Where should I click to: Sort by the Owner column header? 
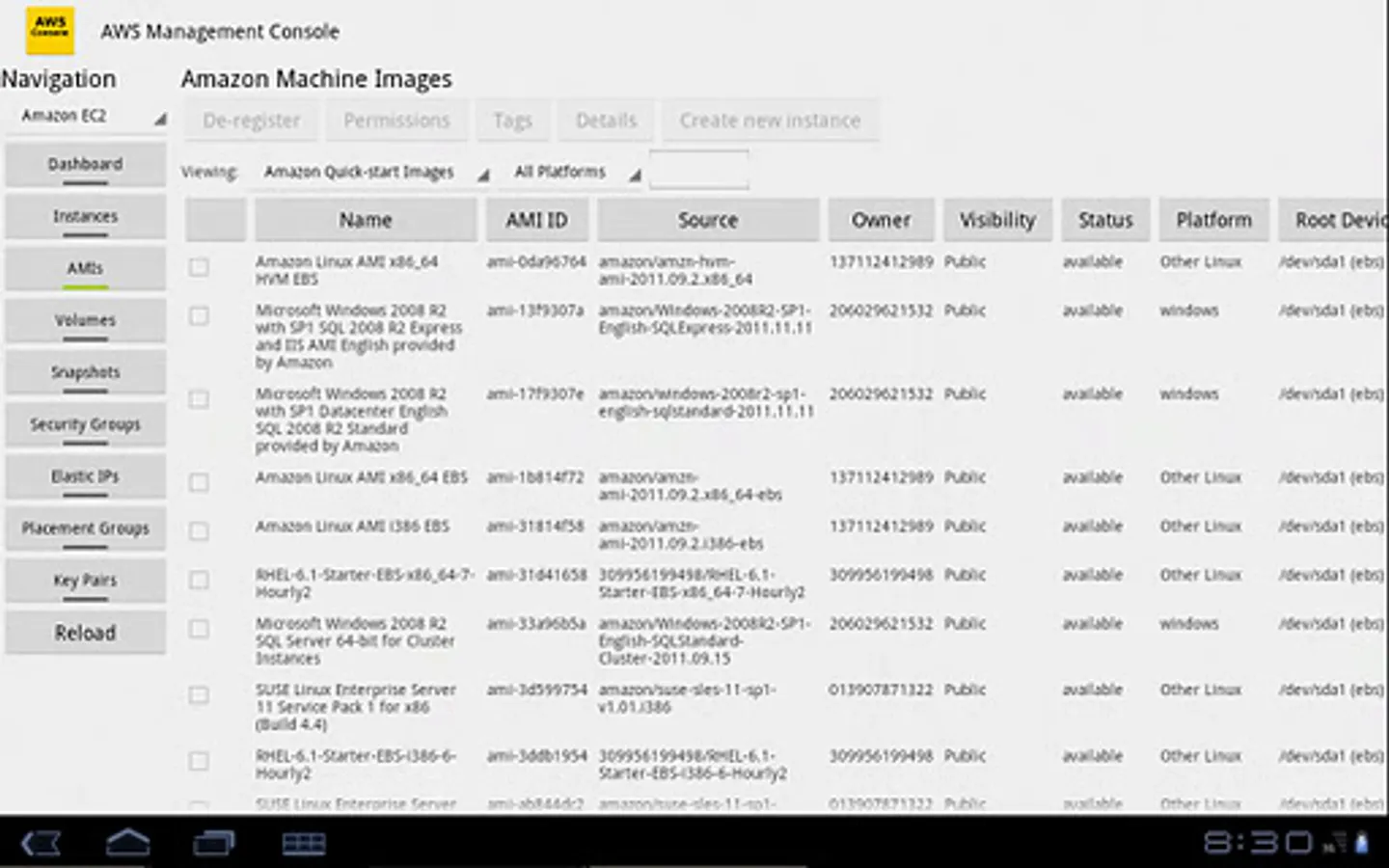click(881, 220)
